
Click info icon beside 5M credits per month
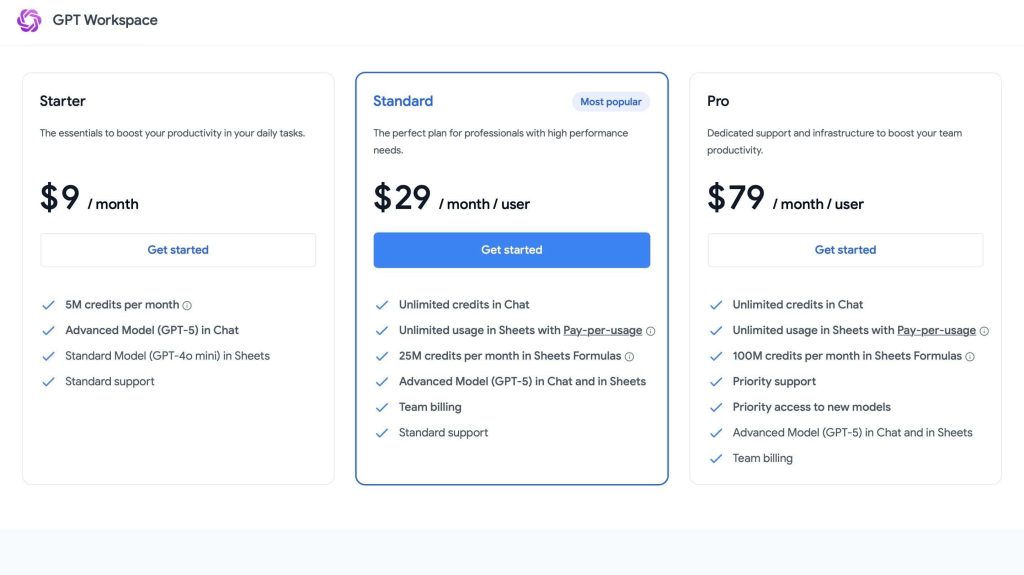(187, 305)
